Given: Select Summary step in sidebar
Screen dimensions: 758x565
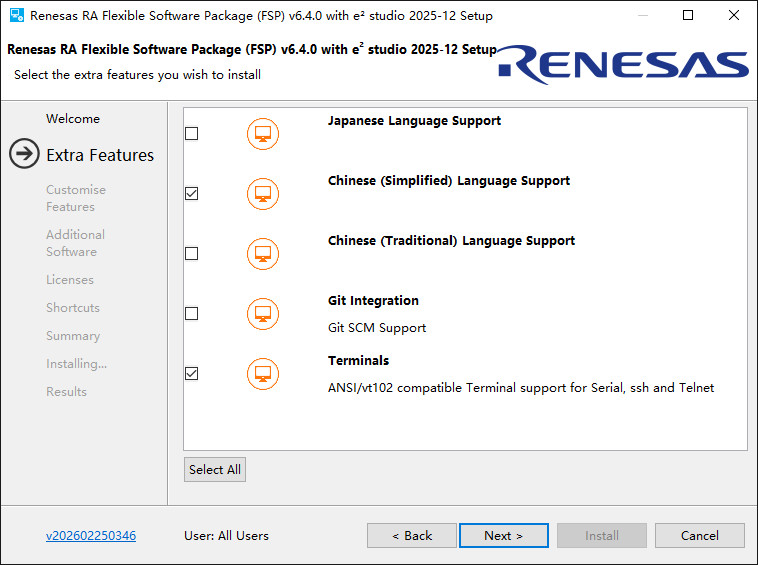Looking at the screenshot, I should 73,336.
